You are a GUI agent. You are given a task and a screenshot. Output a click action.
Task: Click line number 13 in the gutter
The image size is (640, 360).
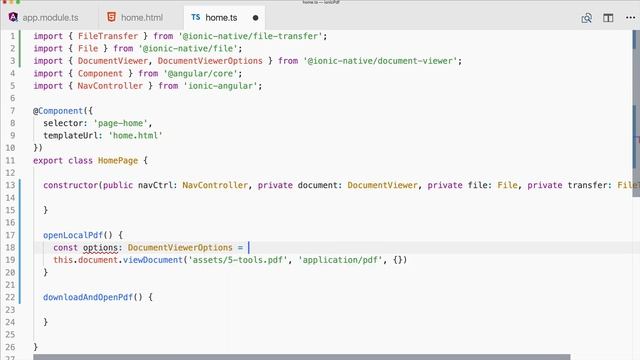(x=10, y=185)
